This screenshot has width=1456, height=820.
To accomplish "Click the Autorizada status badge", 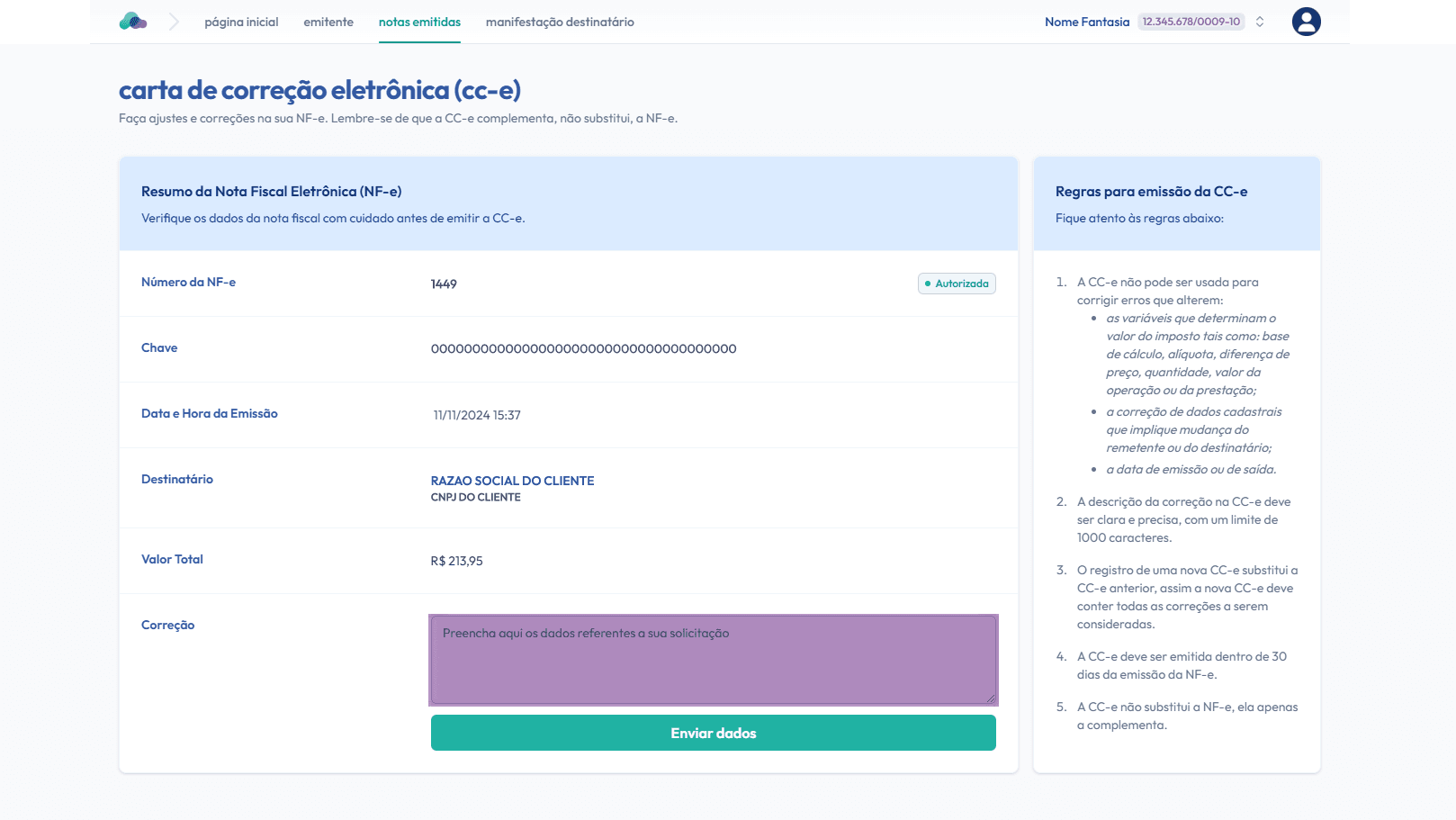I will click(x=957, y=284).
